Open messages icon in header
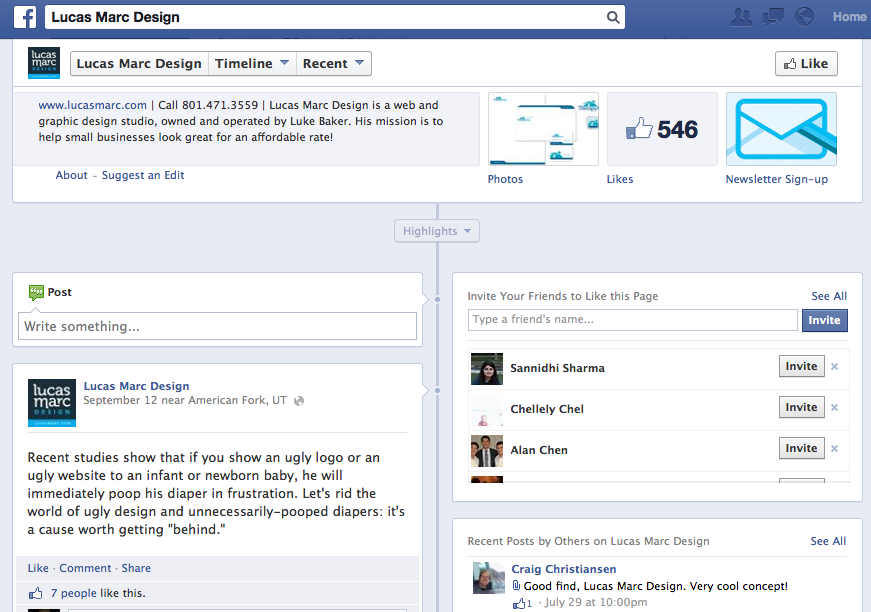 tap(773, 17)
